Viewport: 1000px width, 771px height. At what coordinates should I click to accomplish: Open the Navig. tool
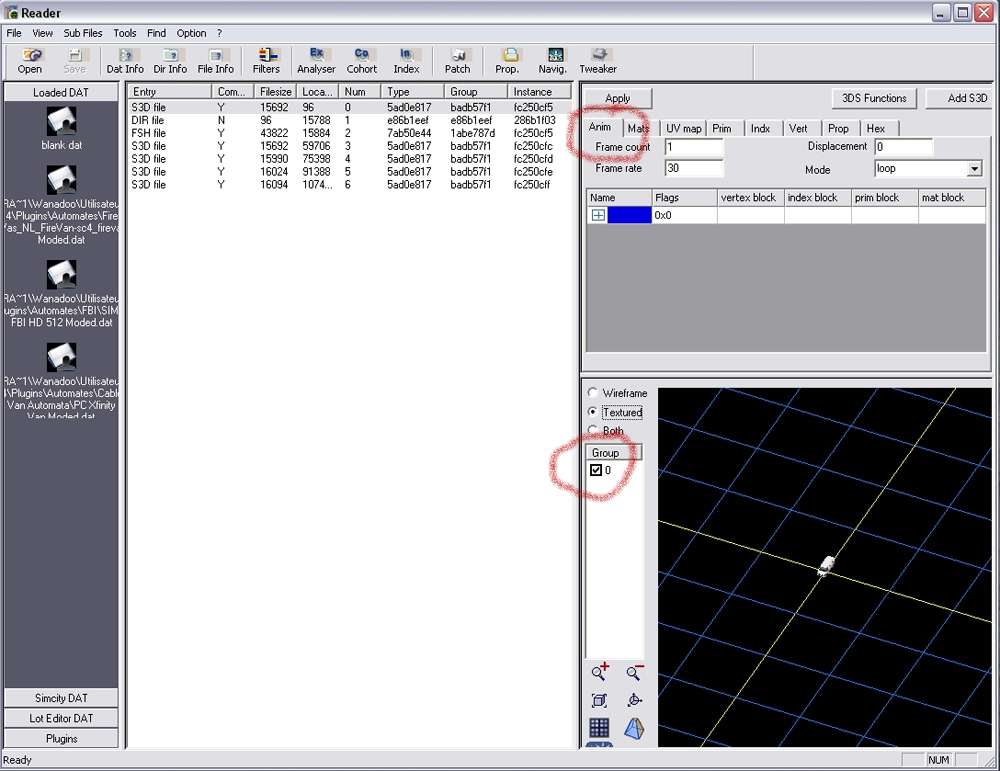click(x=553, y=61)
